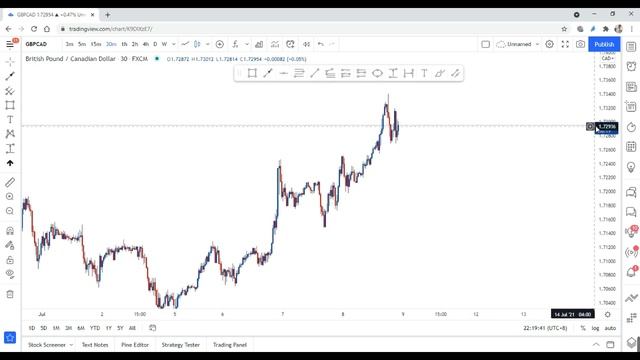Expand the Unnamed layout dropdown
Viewport: 640px width, 360px height.
pyautogui.click(x=538, y=44)
